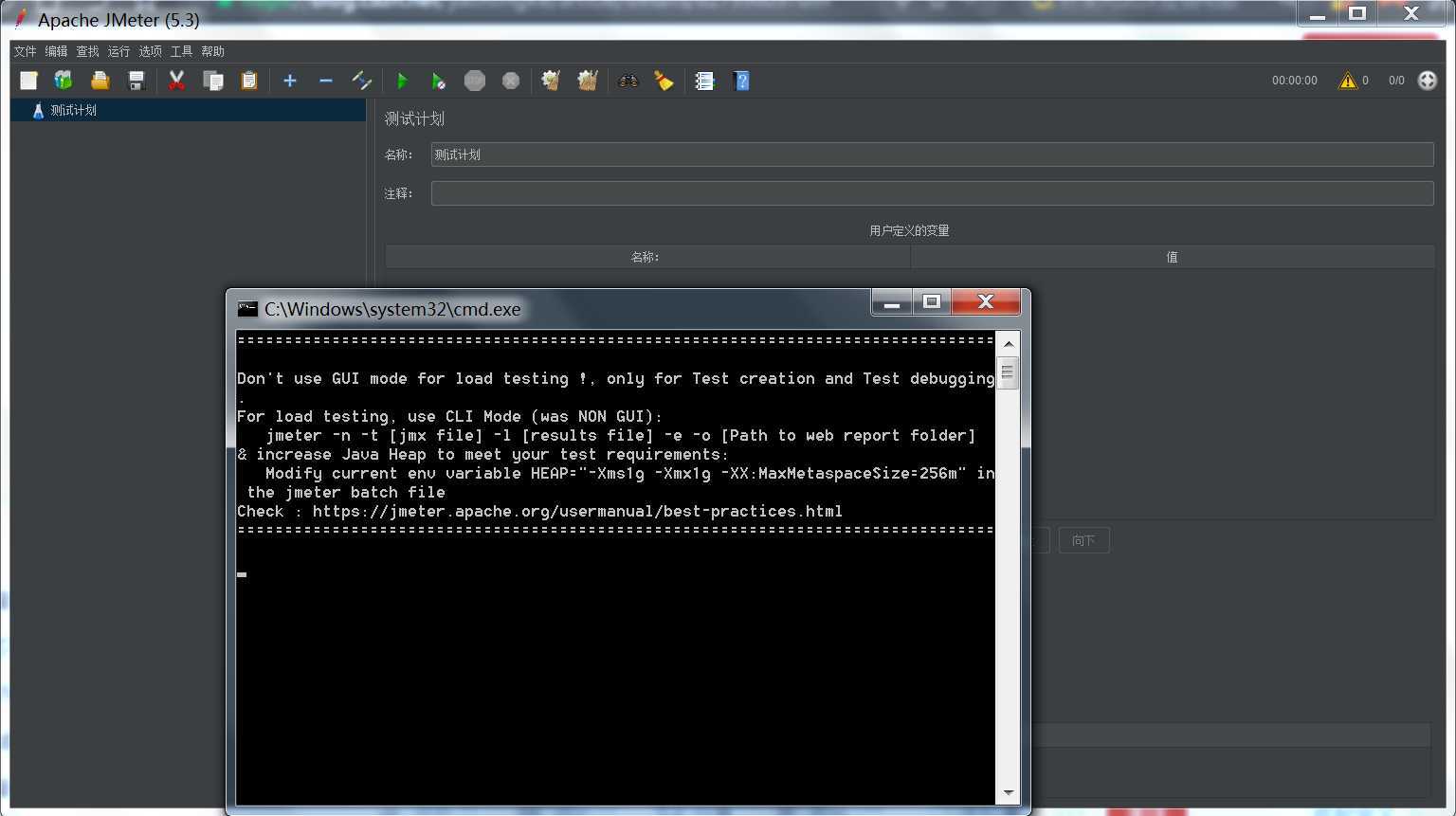Open the 文件 menu

(26, 51)
